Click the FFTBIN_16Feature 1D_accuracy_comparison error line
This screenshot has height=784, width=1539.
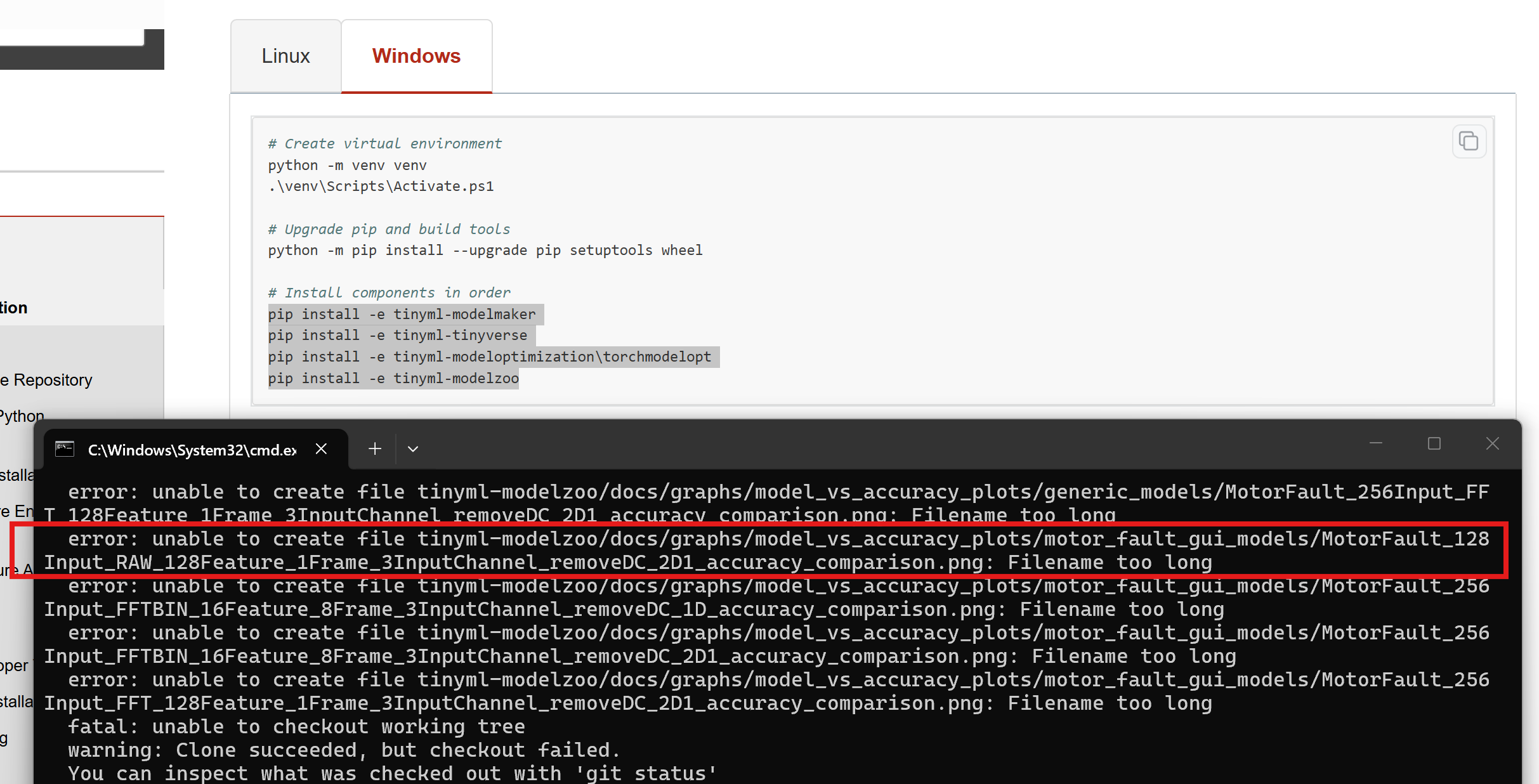(x=766, y=598)
